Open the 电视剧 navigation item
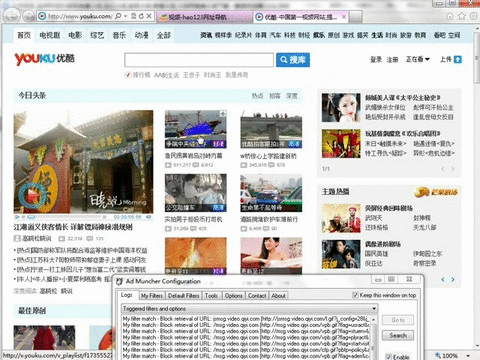This screenshot has height=360, width=480. pyautogui.click(x=50, y=35)
